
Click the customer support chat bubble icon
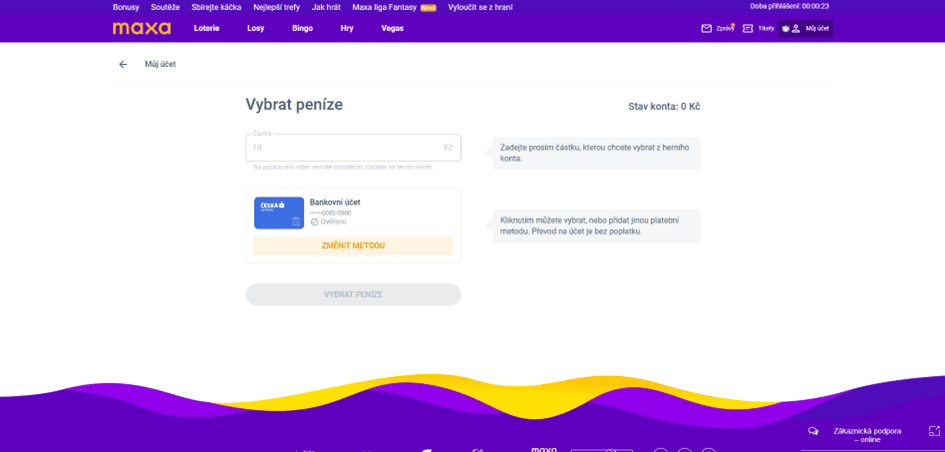point(813,431)
